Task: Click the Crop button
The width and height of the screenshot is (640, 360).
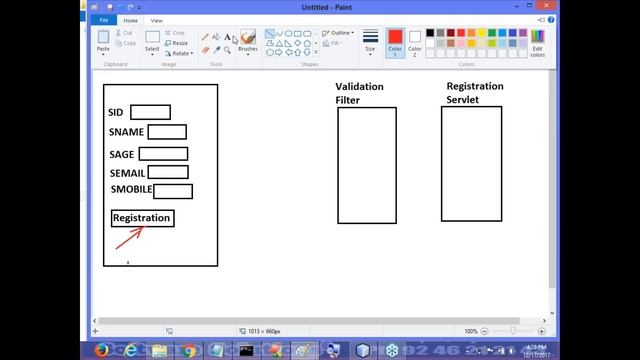Action: (x=175, y=33)
